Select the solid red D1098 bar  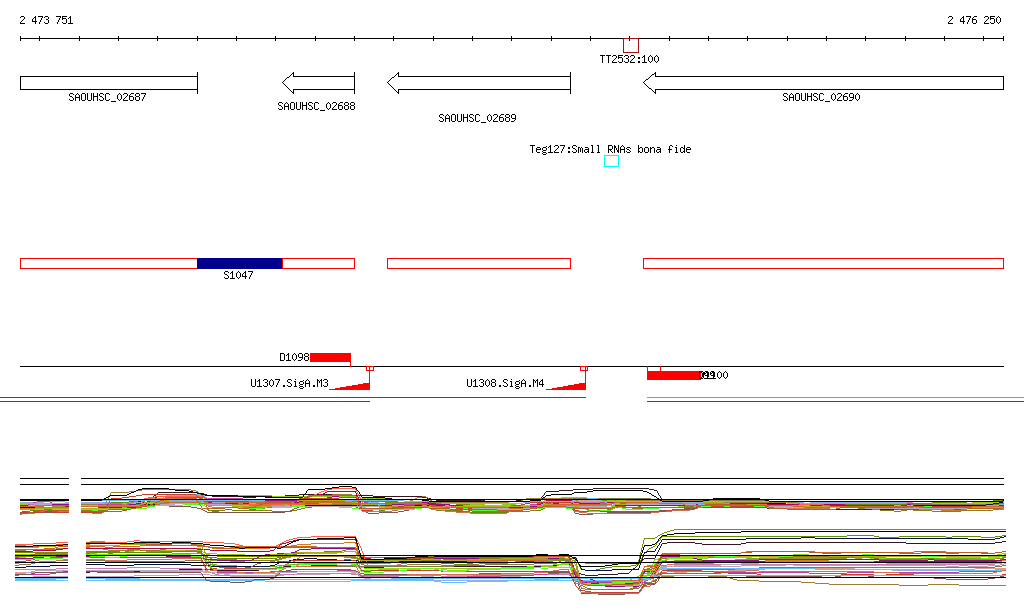[330, 357]
